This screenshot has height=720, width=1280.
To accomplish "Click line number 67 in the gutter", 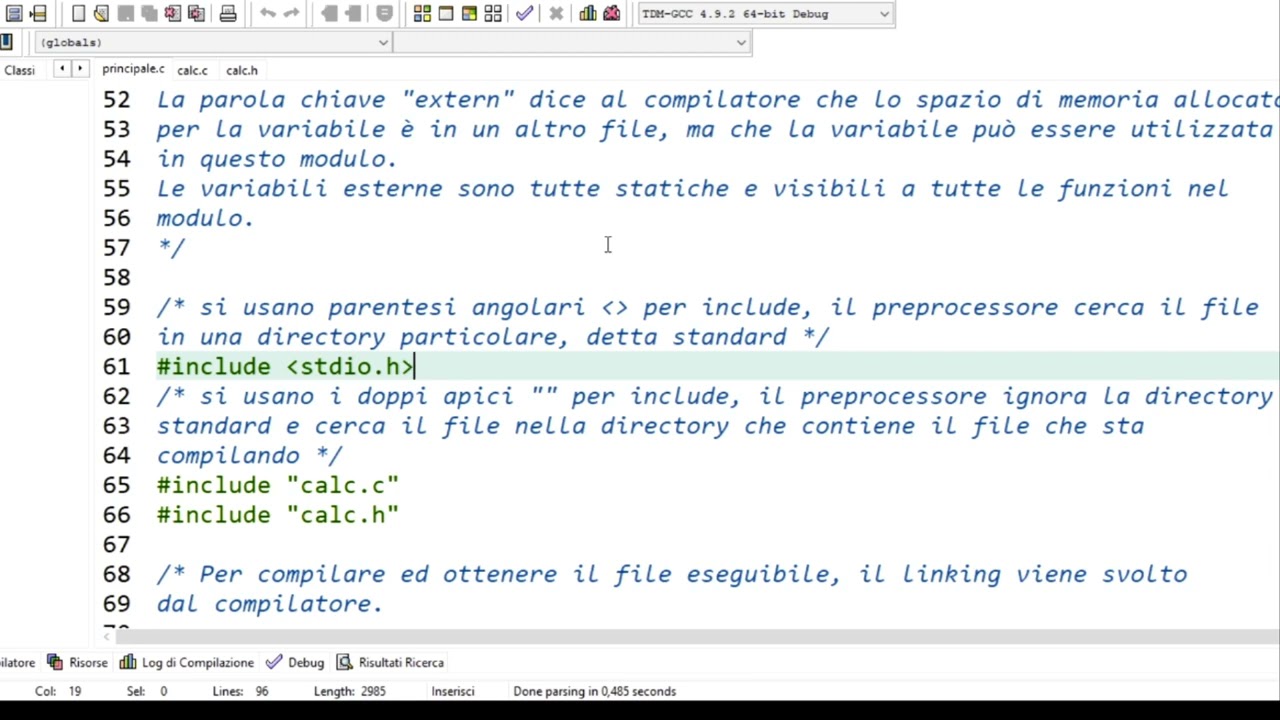I will coord(116,544).
